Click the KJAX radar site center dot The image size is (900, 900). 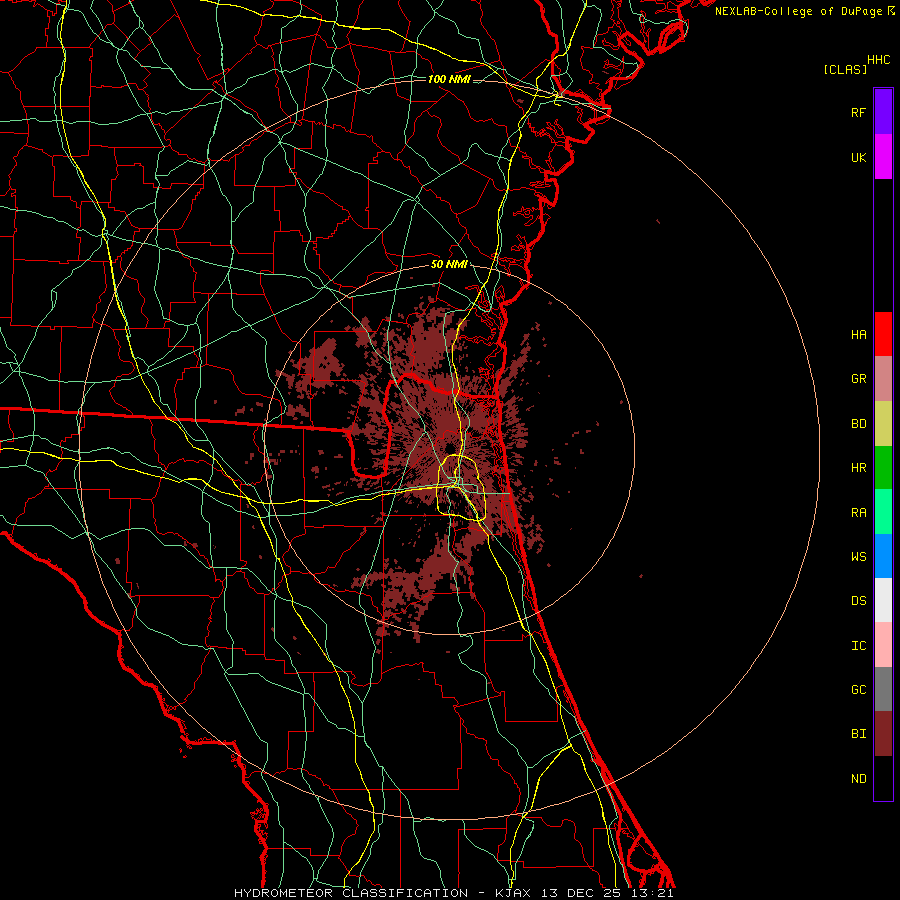click(450, 448)
